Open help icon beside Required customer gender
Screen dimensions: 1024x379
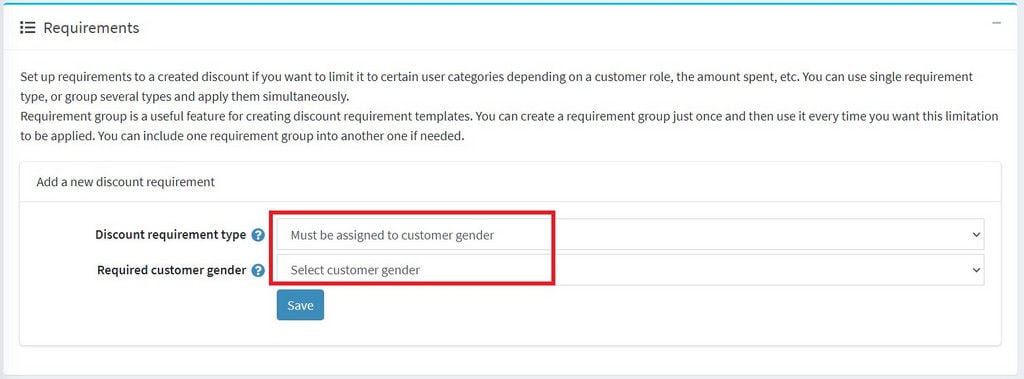[259, 270]
